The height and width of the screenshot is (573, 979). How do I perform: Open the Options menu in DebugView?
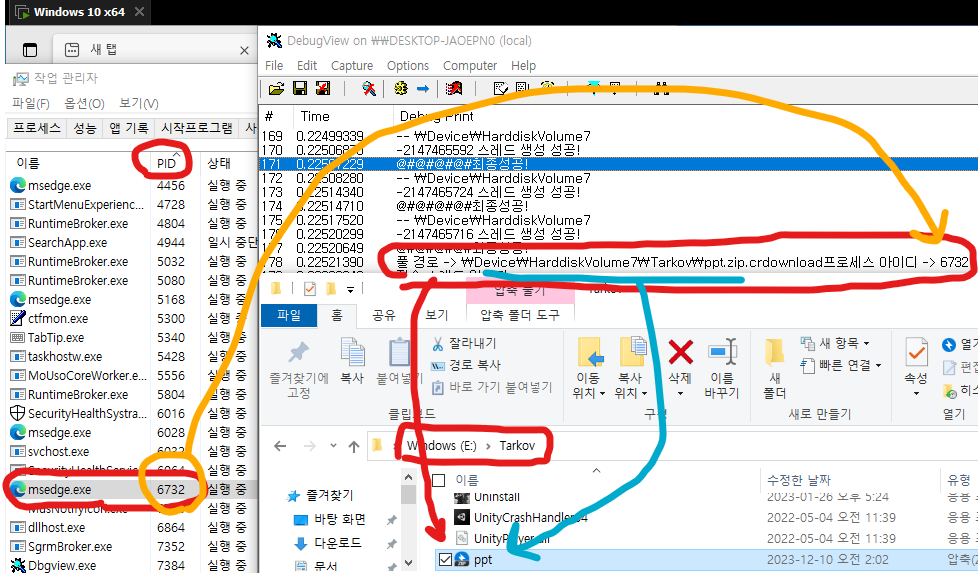click(408, 66)
